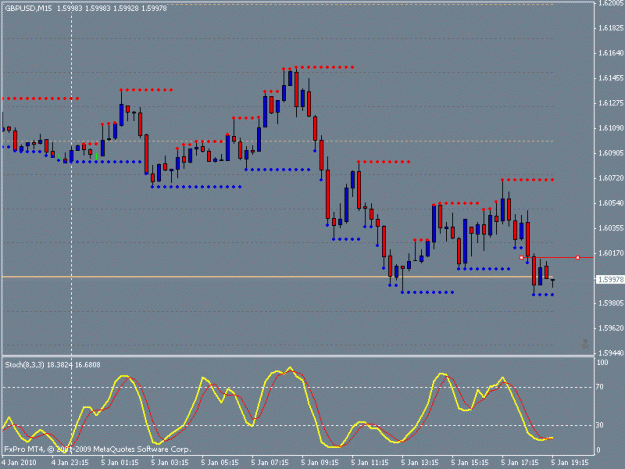Click the 5 Jan 07:15 time label
Viewport: 625px width, 469px height.
270,463
